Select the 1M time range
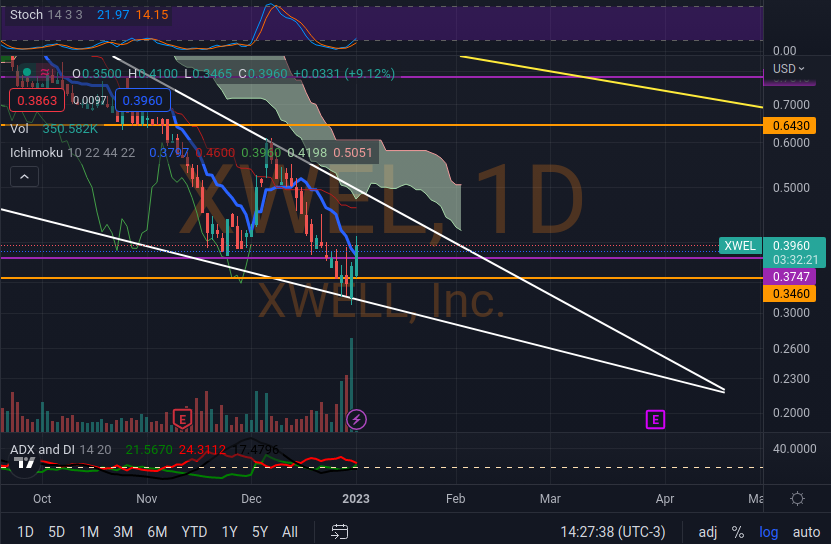The width and height of the screenshot is (831, 544). [89, 531]
